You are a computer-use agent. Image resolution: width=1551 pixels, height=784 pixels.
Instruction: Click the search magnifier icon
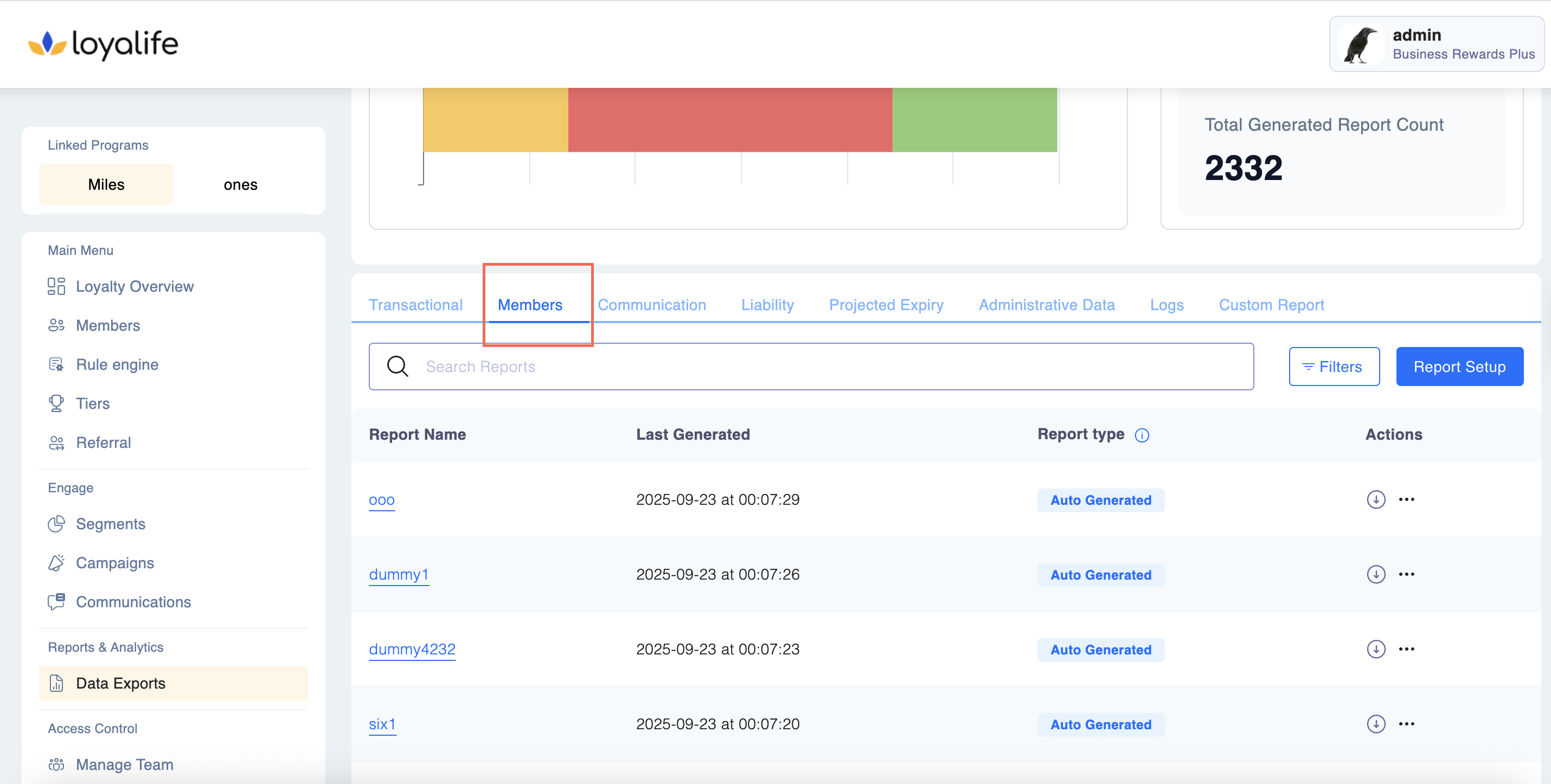coord(398,366)
